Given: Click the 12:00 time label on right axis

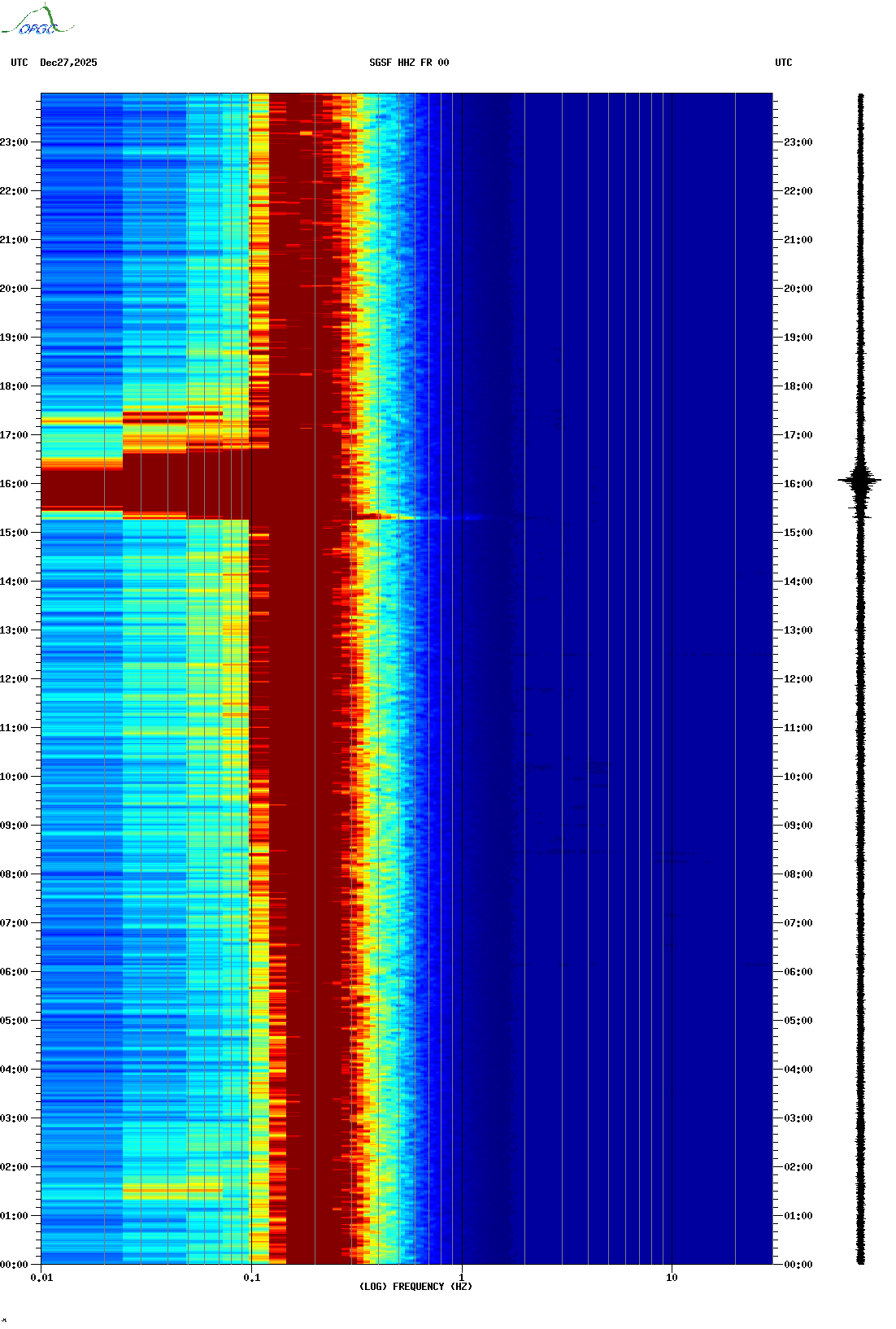Looking at the screenshot, I should [x=798, y=679].
